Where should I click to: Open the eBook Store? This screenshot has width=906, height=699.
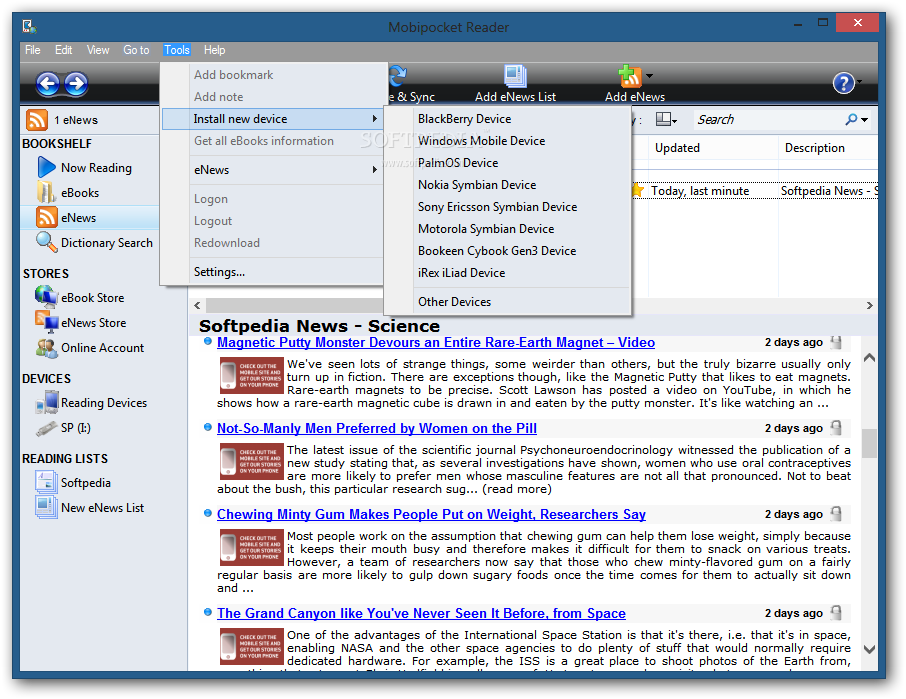pos(92,298)
